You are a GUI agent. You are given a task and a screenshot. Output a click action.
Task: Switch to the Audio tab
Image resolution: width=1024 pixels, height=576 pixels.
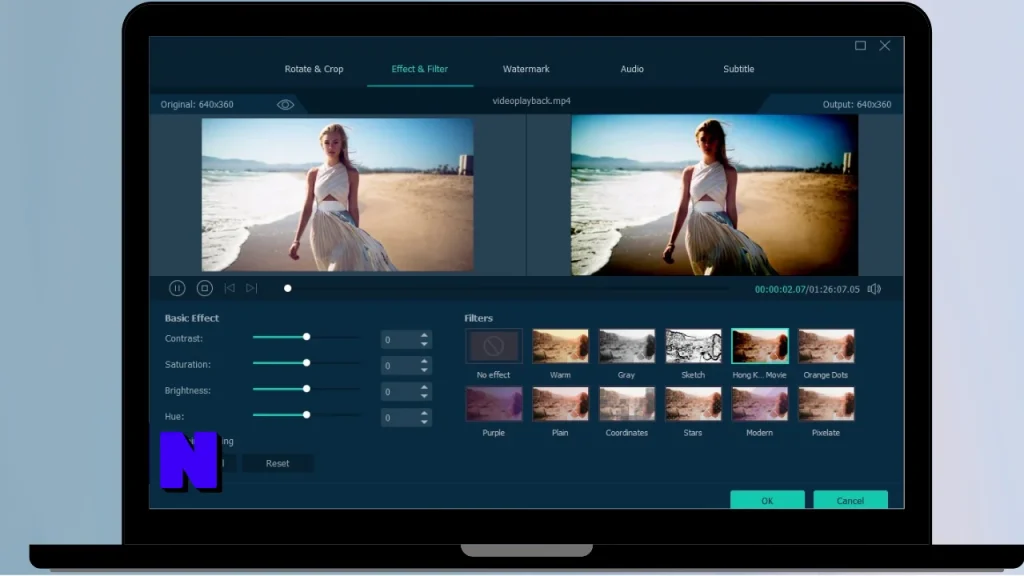[x=632, y=69]
